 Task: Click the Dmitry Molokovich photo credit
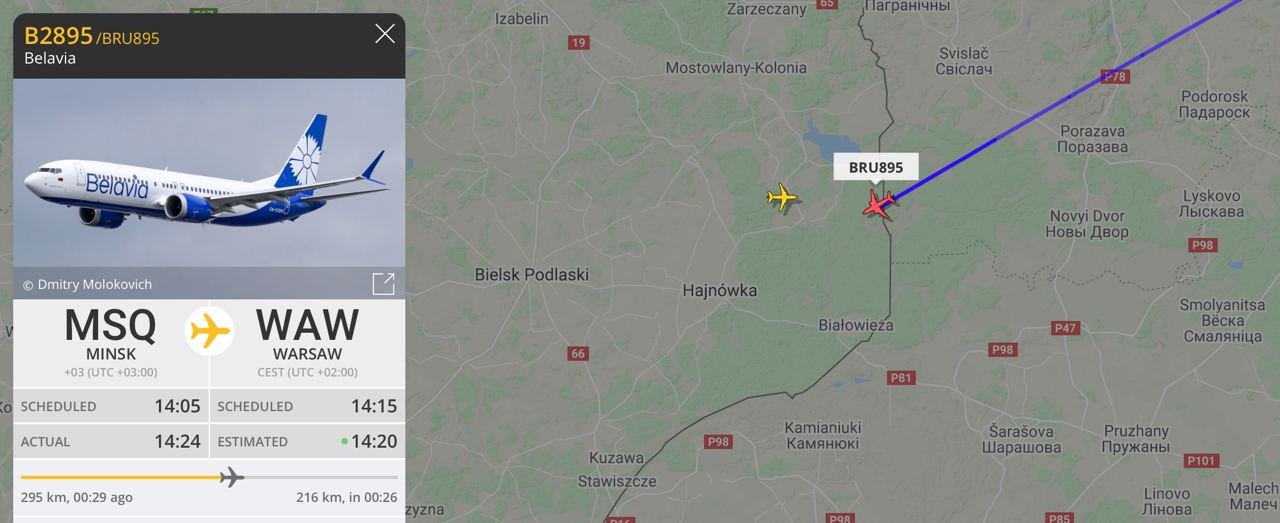point(87,285)
